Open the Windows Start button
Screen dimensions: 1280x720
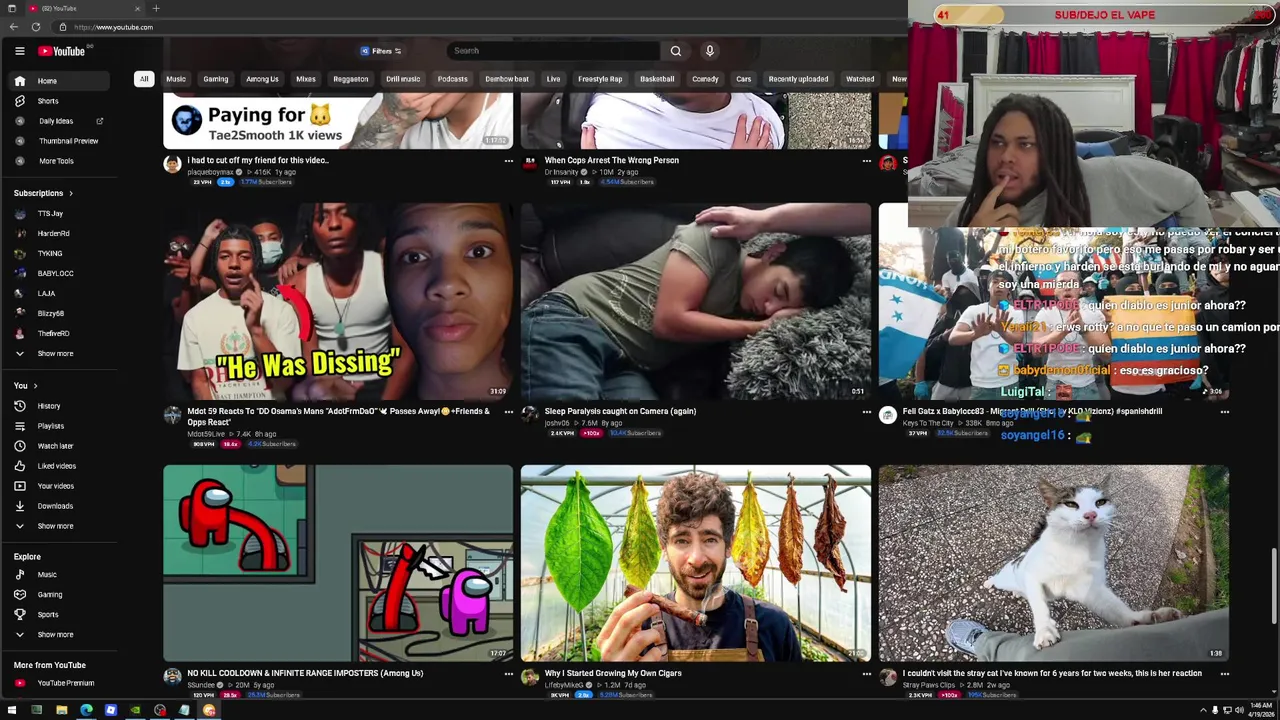[x=12, y=711]
